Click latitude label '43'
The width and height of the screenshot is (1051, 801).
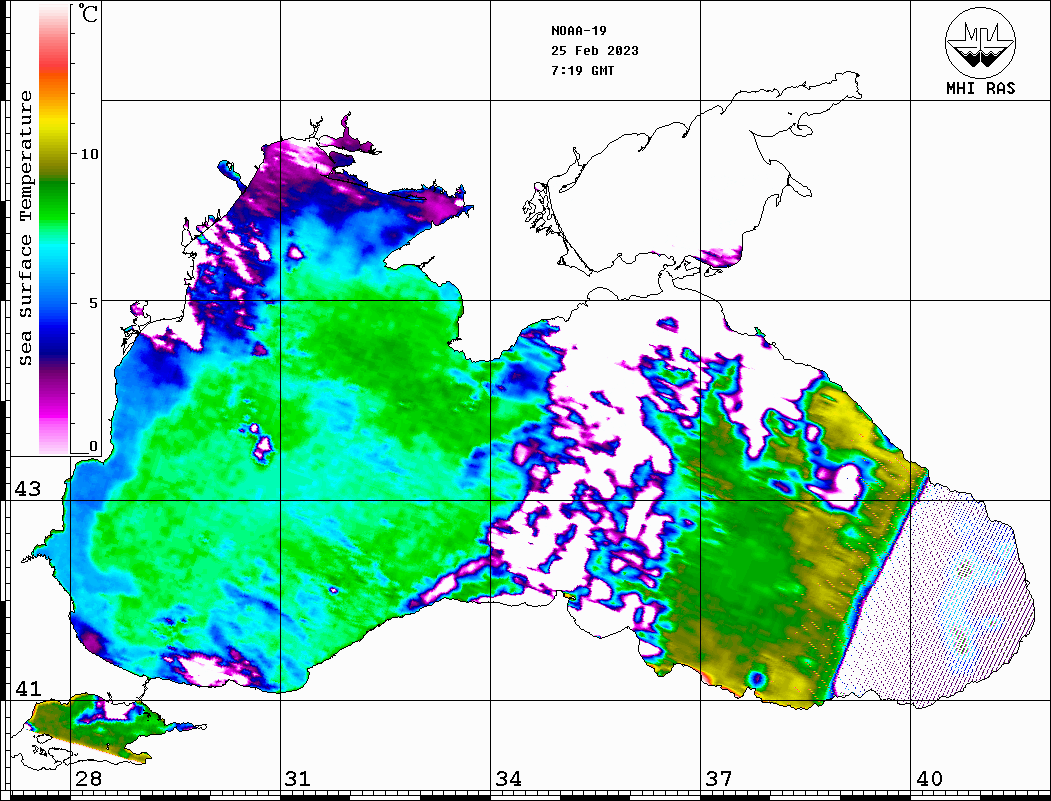[28, 489]
